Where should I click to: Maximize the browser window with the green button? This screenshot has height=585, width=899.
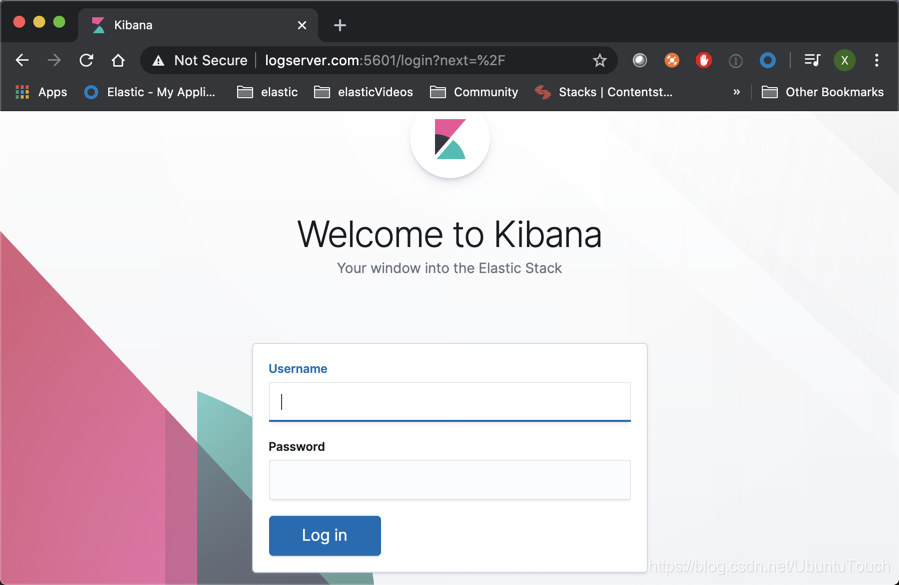pos(59,22)
